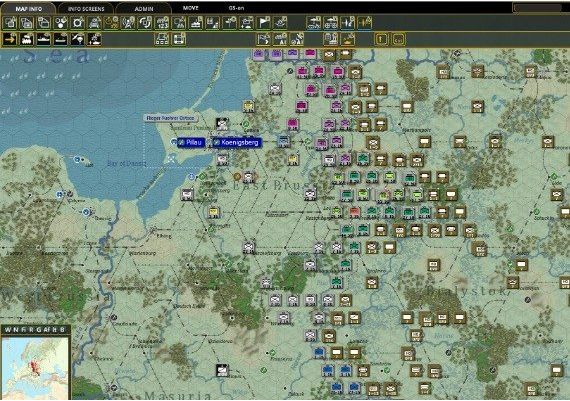Click the flag with arrow icon
This screenshot has width=570, height=401.
click(x=264, y=39)
